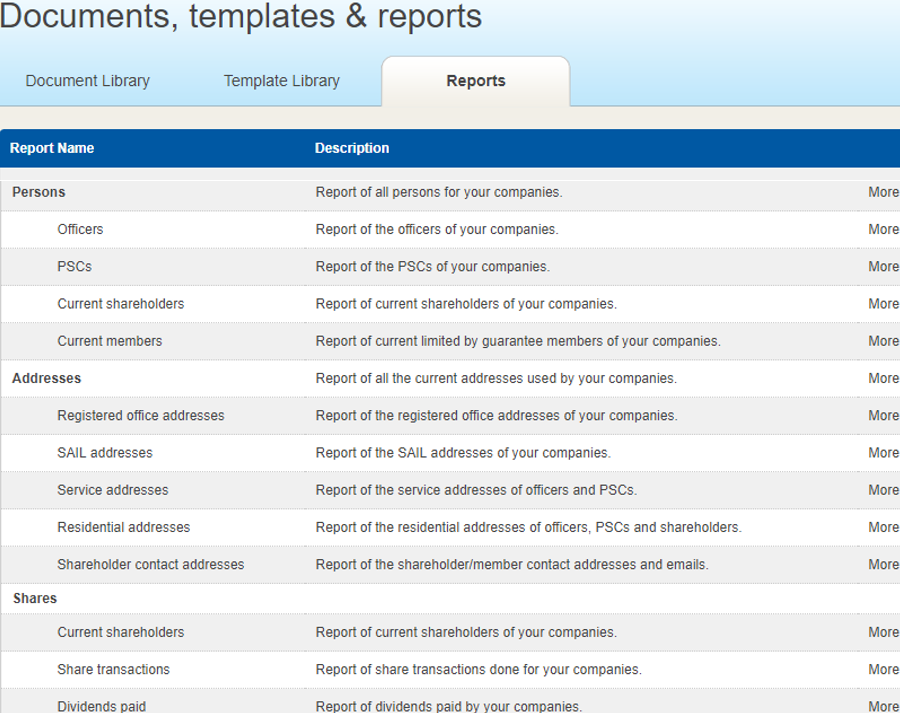This screenshot has width=900, height=713.
Task: Click More link for SAIL addresses row
Action: (883, 452)
